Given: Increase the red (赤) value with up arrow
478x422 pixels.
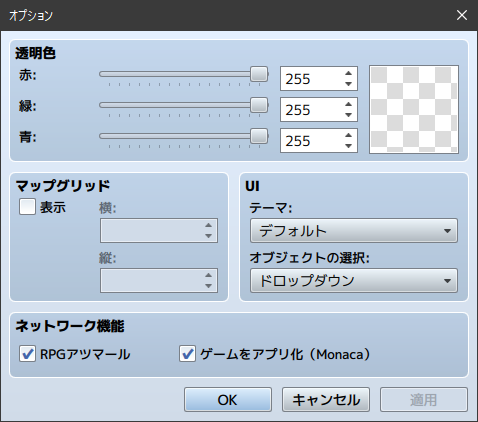Looking at the screenshot, I should pyautogui.click(x=348, y=73).
